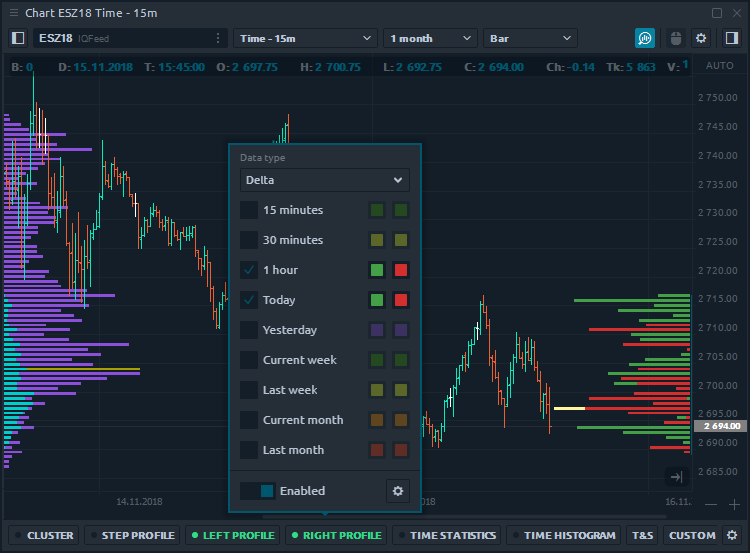Screen dimensions: 750x554
Task: Pick the red color swatch for Today
Action: coord(401,300)
